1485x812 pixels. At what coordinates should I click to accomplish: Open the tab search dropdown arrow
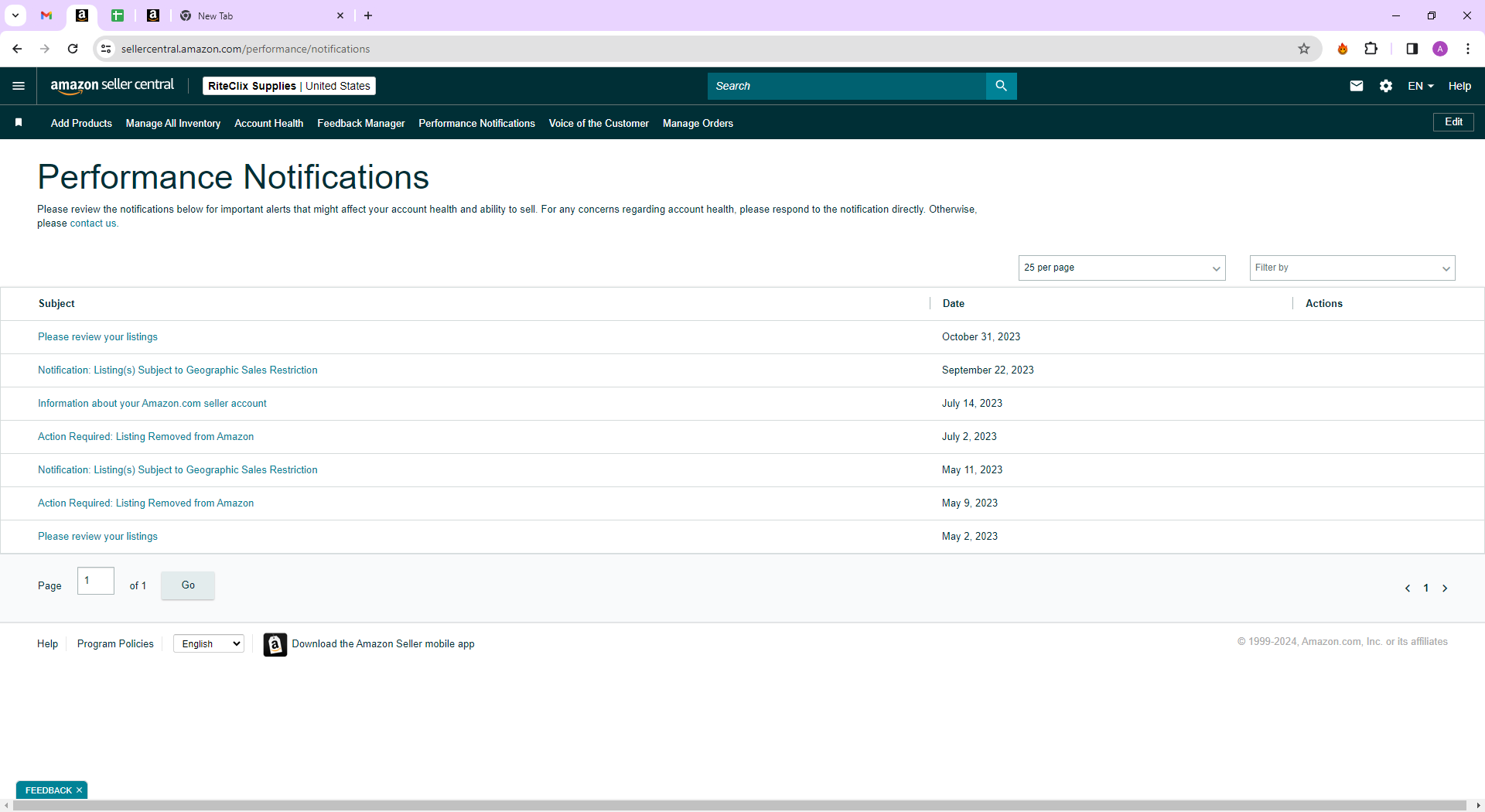[15, 15]
